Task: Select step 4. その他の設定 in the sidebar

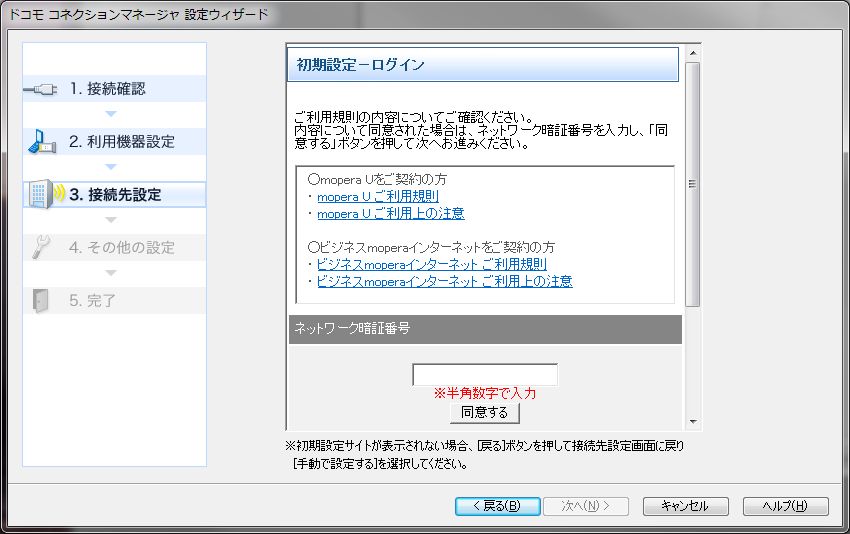Action: point(114,247)
